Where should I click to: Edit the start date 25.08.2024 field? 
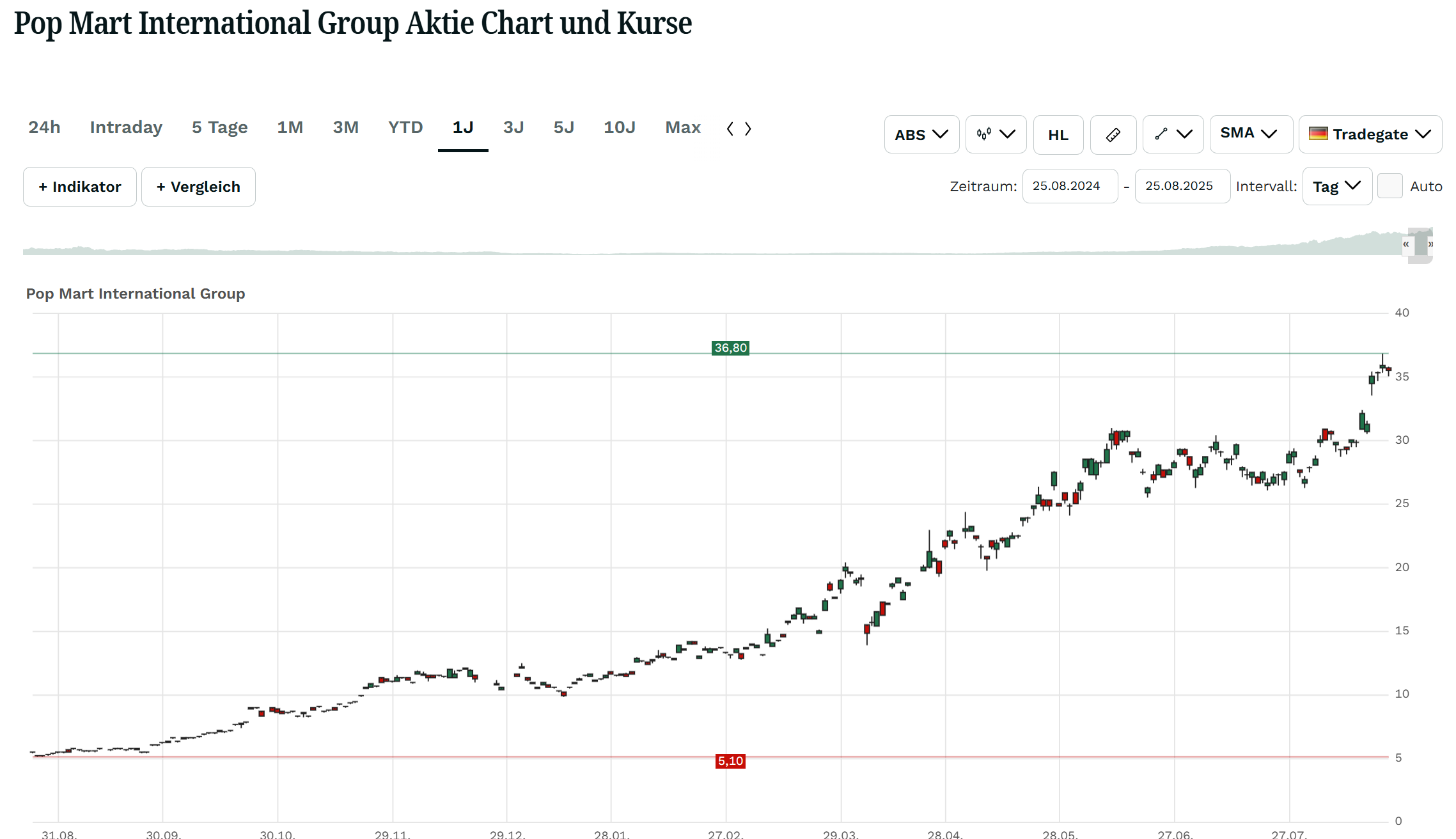1070,186
